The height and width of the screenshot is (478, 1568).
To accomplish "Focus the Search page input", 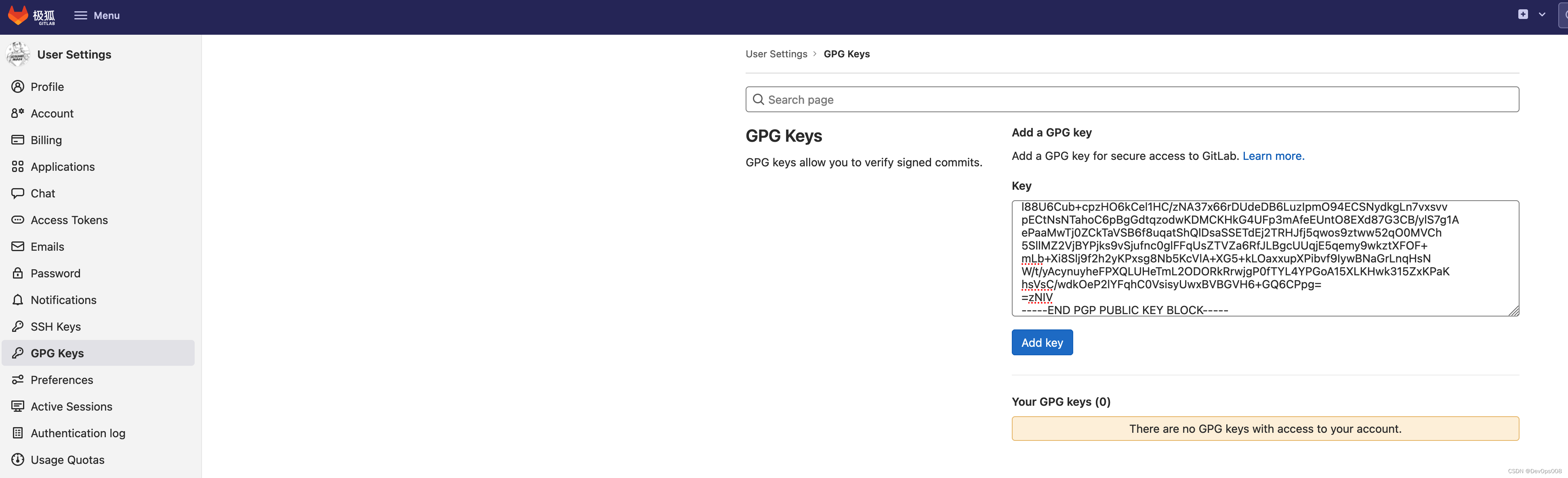I will pyautogui.click(x=1132, y=99).
